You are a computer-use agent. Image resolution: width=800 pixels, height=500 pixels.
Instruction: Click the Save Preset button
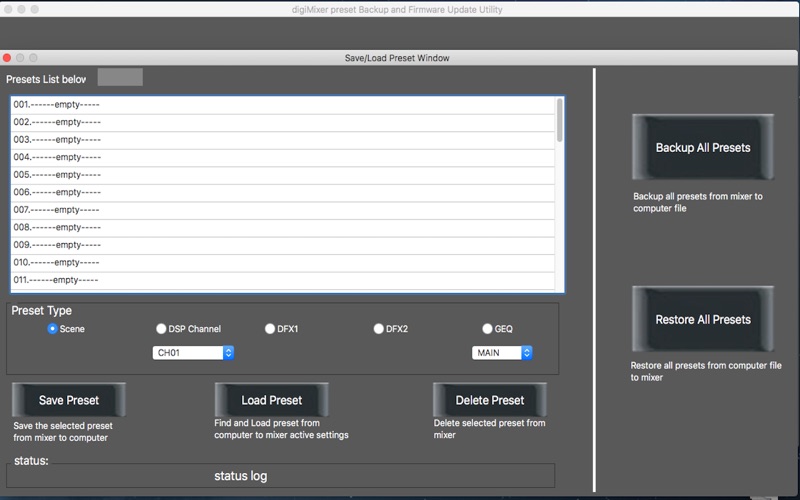click(x=69, y=400)
